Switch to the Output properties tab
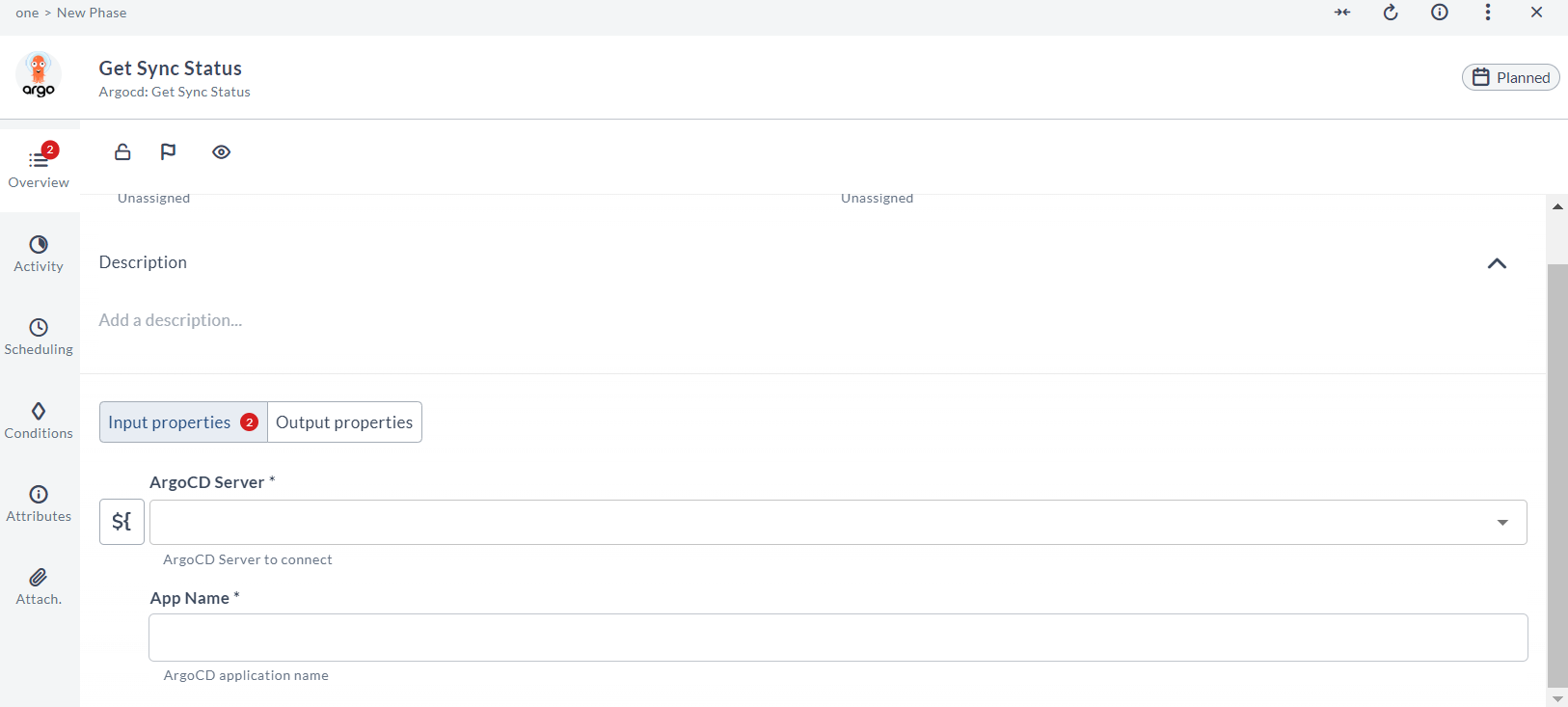Screen dimensions: 1568x707 pos(344,422)
